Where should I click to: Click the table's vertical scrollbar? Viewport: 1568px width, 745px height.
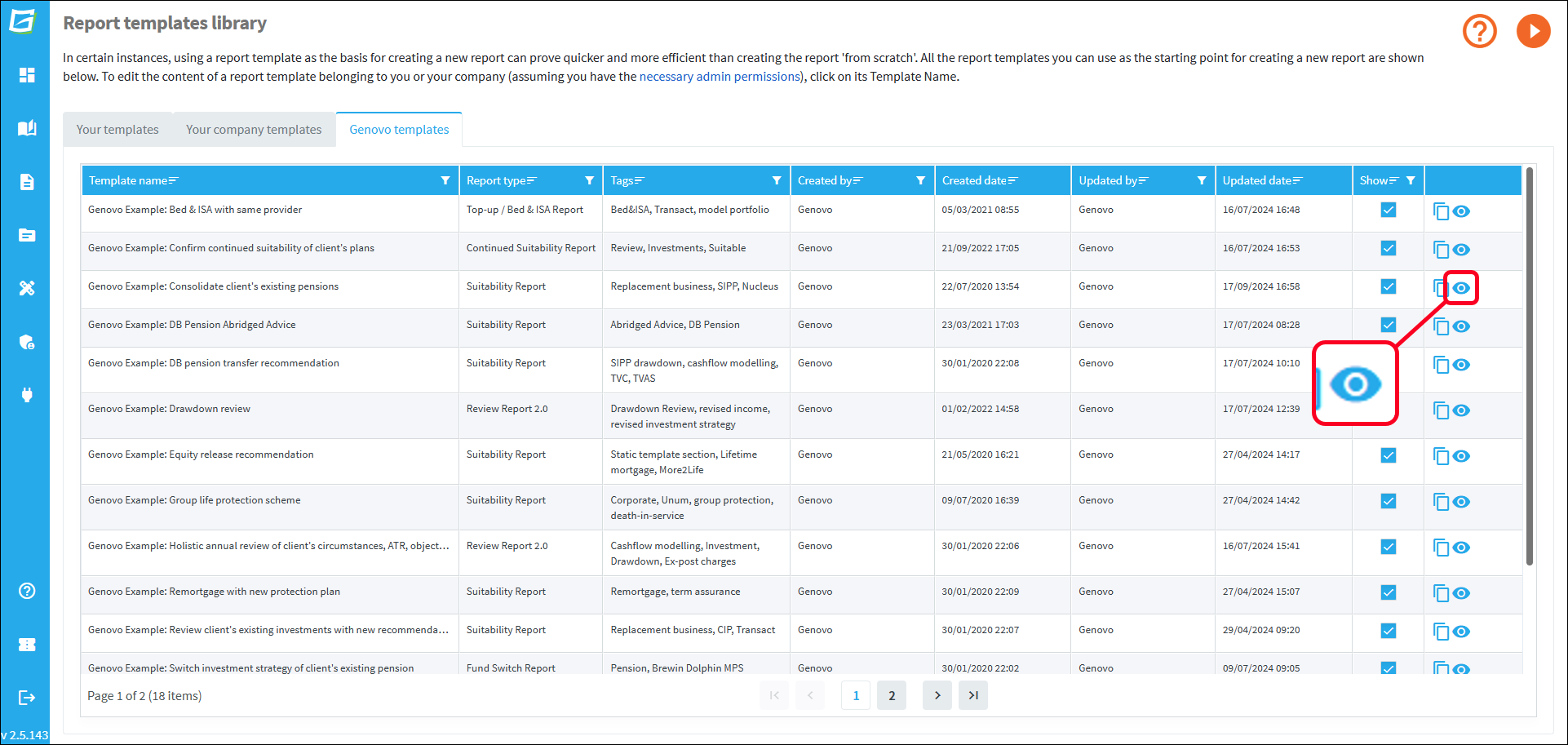(1530, 367)
